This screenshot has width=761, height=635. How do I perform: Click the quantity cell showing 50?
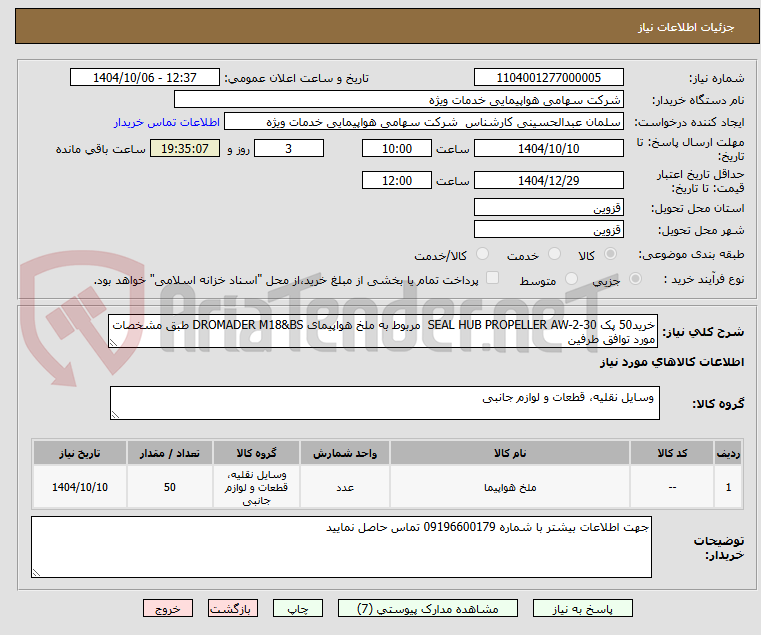point(169,487)
